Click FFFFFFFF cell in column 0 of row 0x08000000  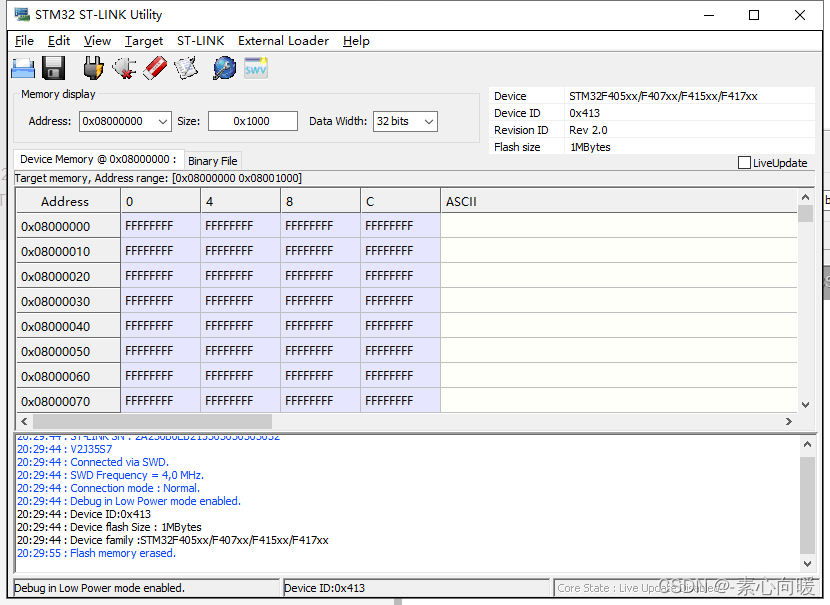(x=161, y=226)
